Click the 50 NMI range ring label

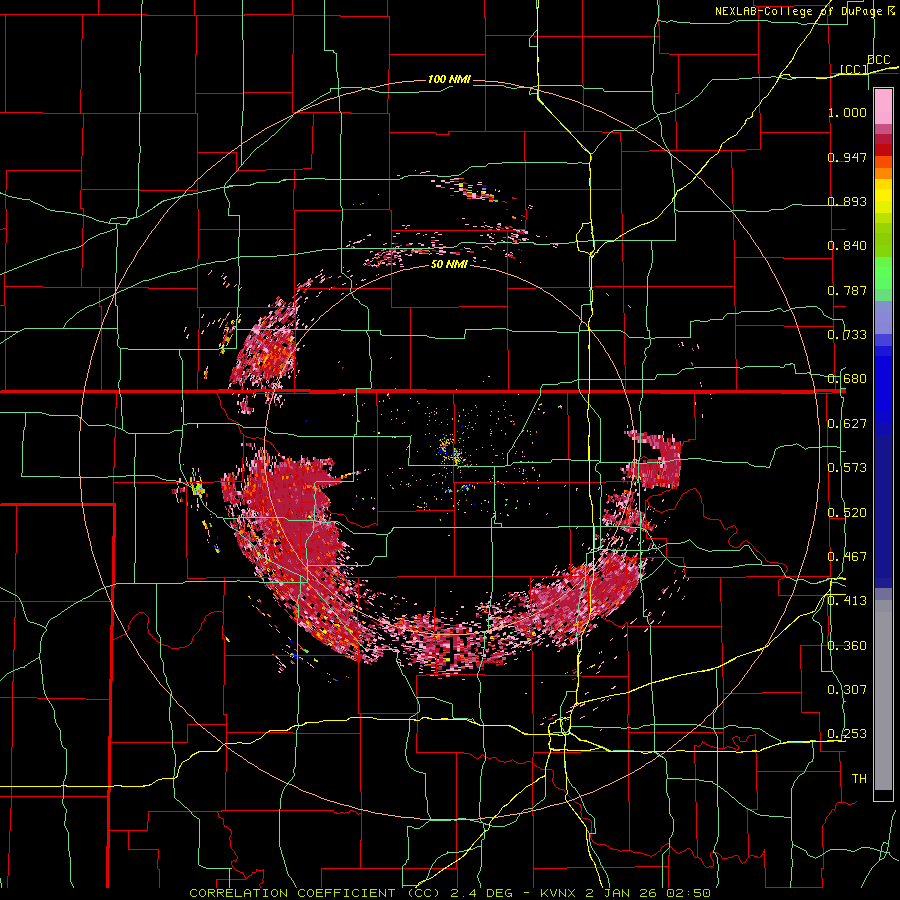click(x=449, y=264)
